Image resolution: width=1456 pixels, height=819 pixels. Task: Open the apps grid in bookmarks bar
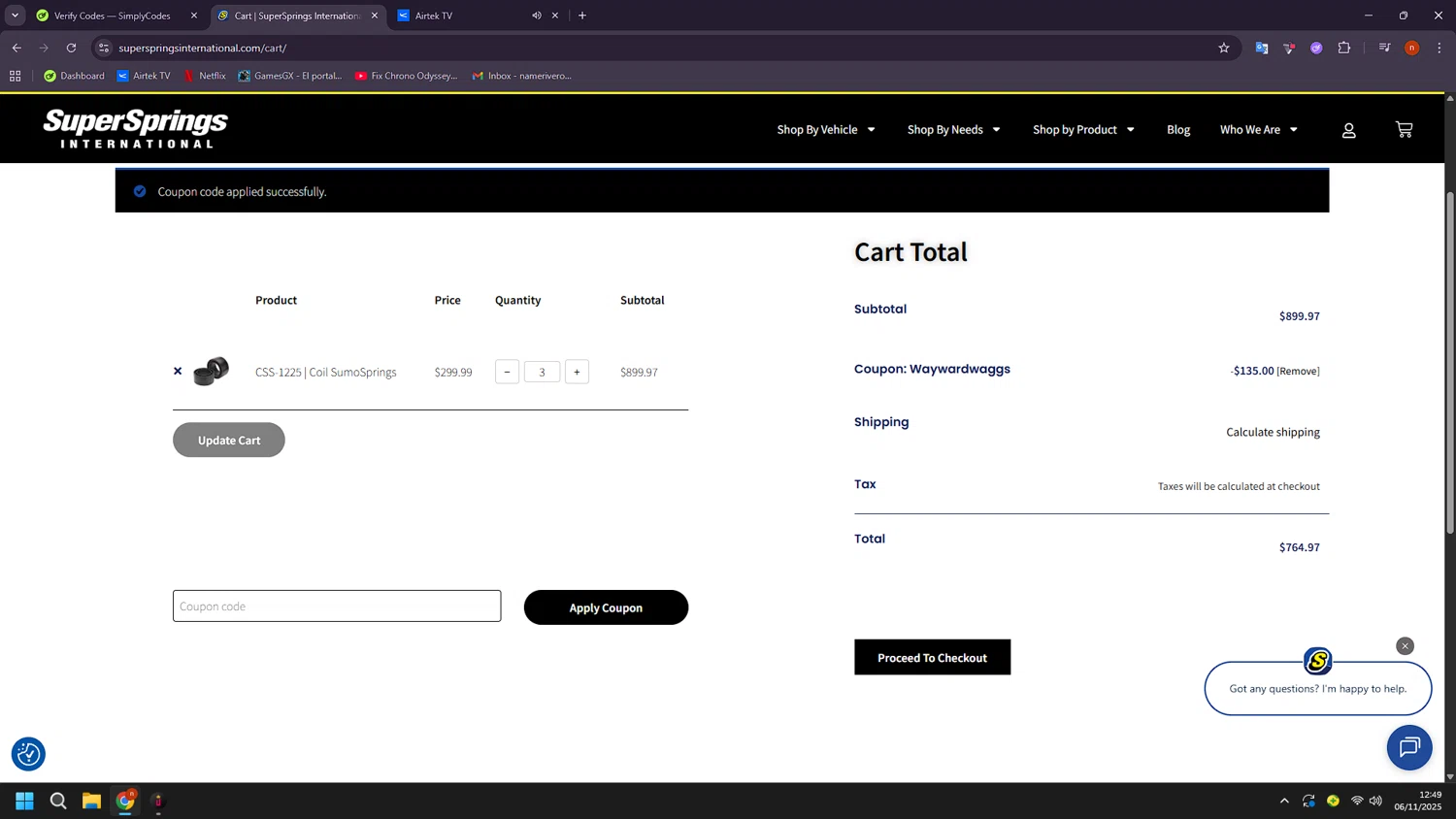[16, 76]
